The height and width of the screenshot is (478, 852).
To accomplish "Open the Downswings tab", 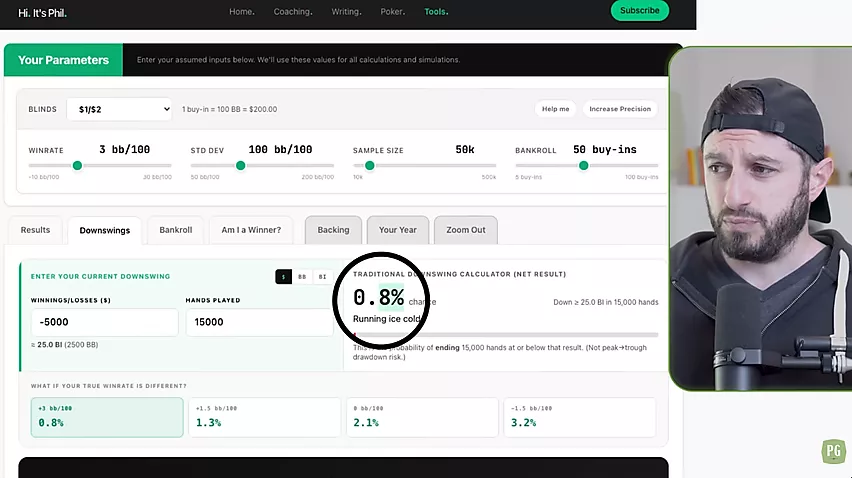I will [105, 230].
